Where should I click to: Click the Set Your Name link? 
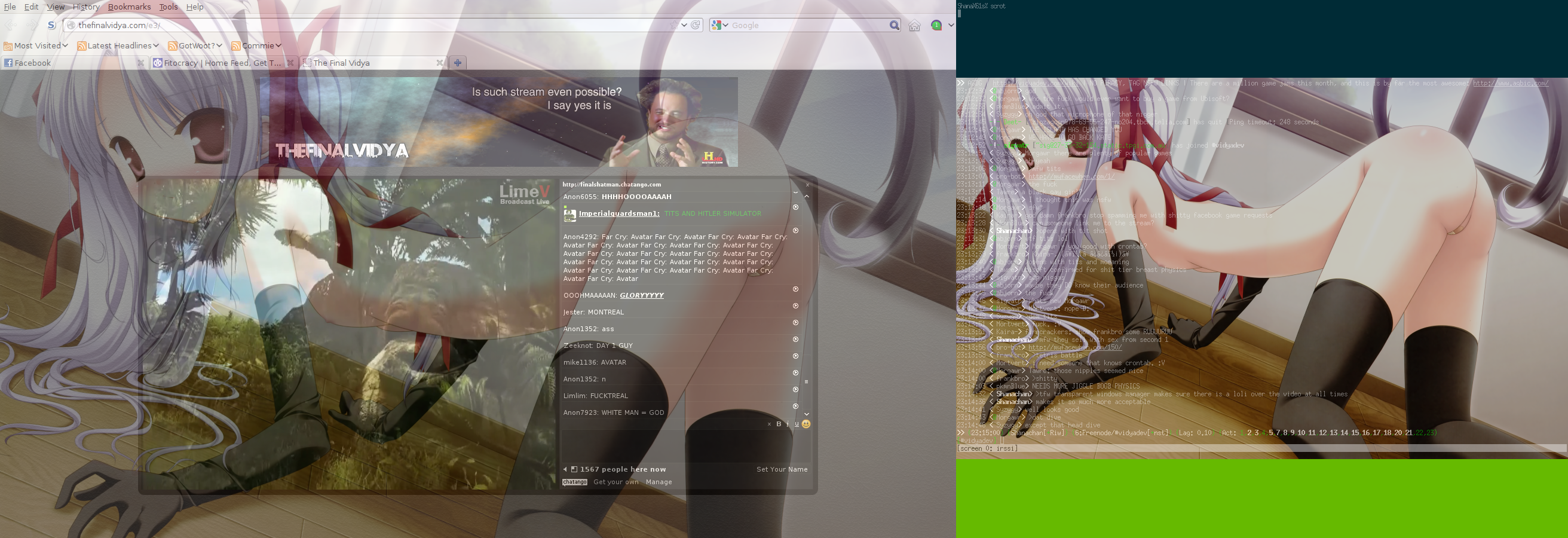(x=782, y=469)
